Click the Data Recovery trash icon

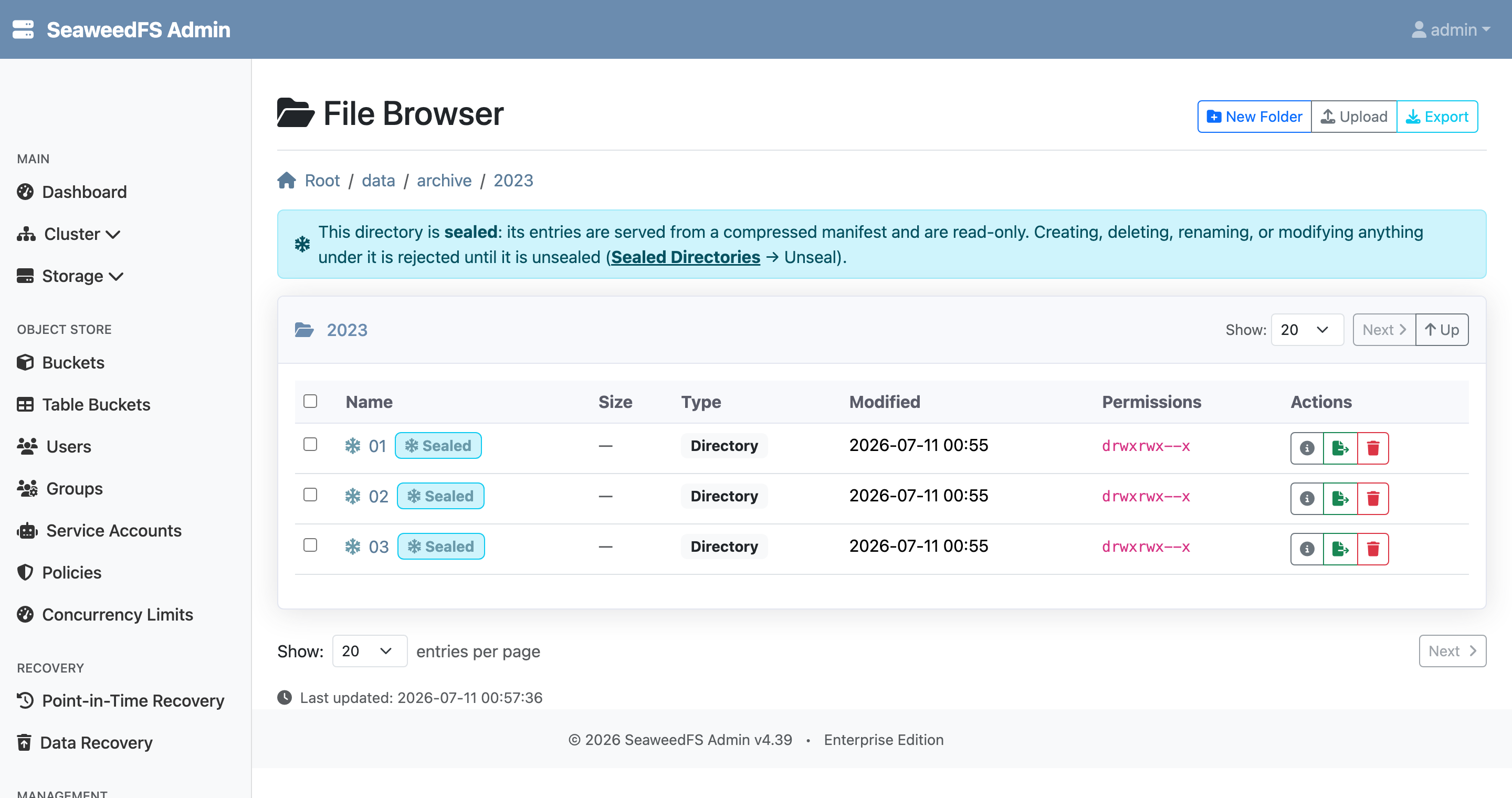(x=24, y=742)
